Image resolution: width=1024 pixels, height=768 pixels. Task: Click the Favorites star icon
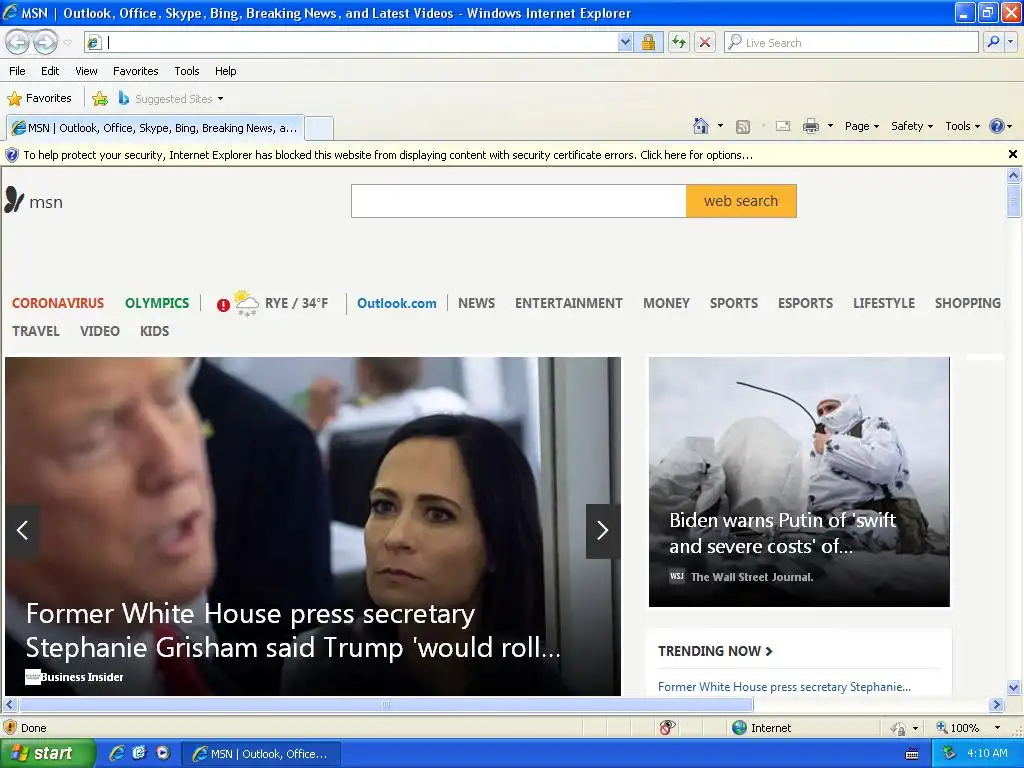coord(14,99)
